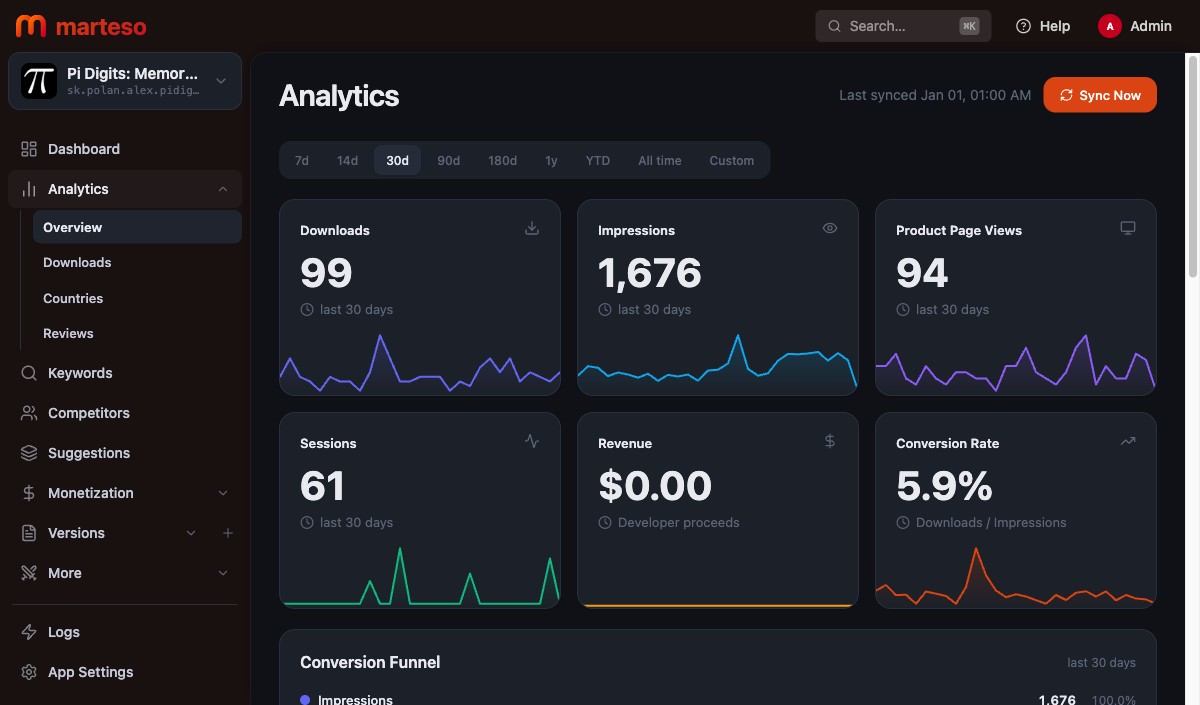Select the 30d time range
The image size is (1200, 705).
[x=398, y=160]
